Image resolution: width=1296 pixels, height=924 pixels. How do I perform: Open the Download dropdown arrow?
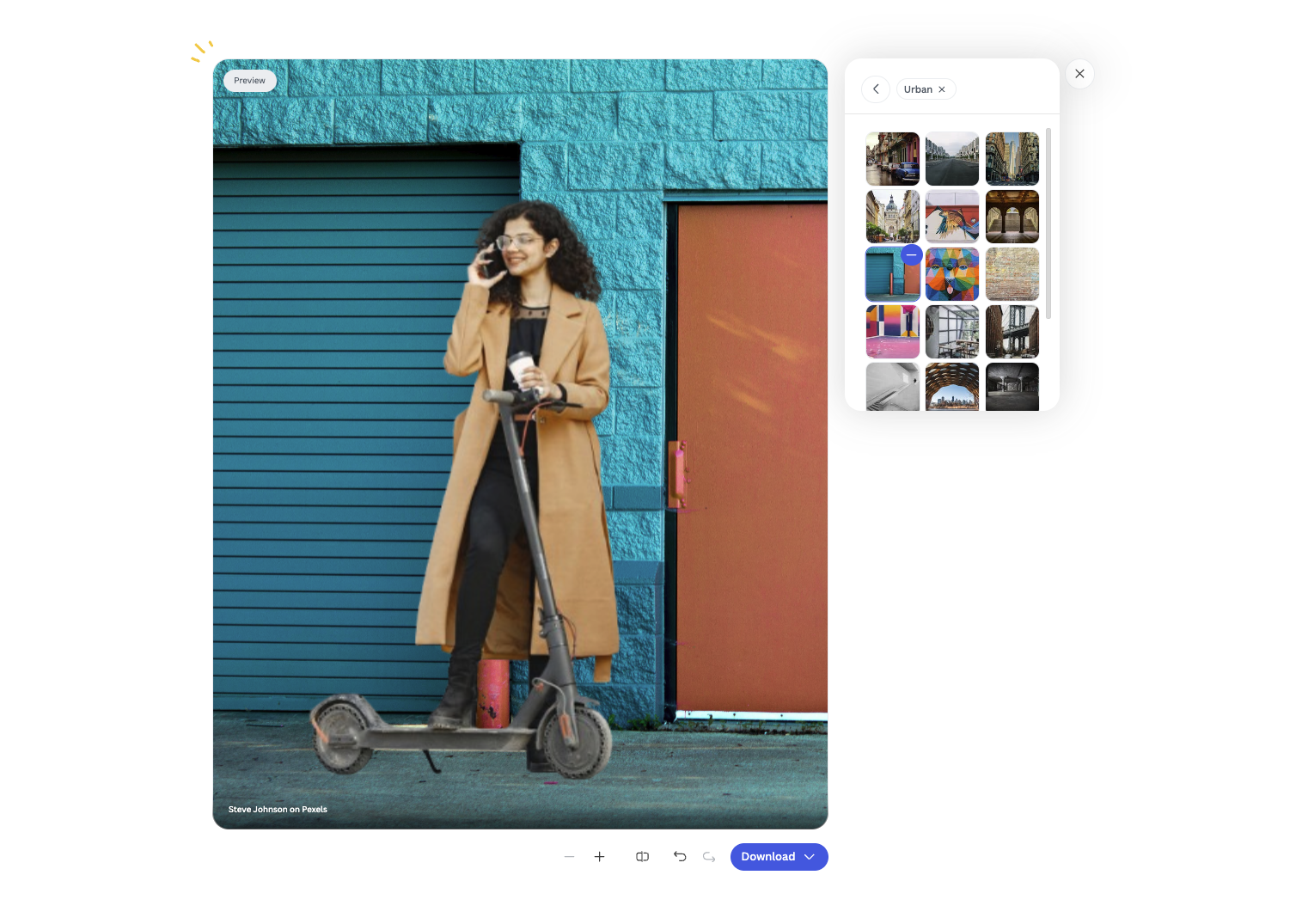pyautogui.click(x=810, y=857)
